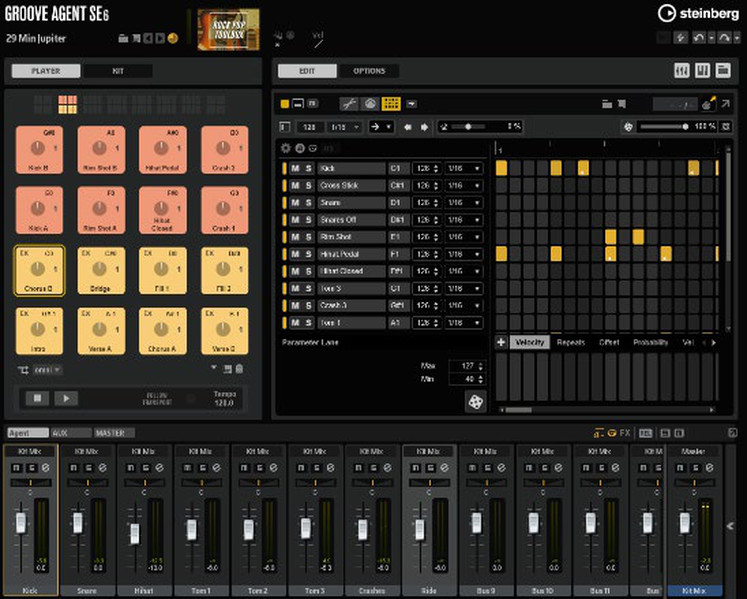
Task: Adjust the swing slider
Action: click(x=468, y=127)
